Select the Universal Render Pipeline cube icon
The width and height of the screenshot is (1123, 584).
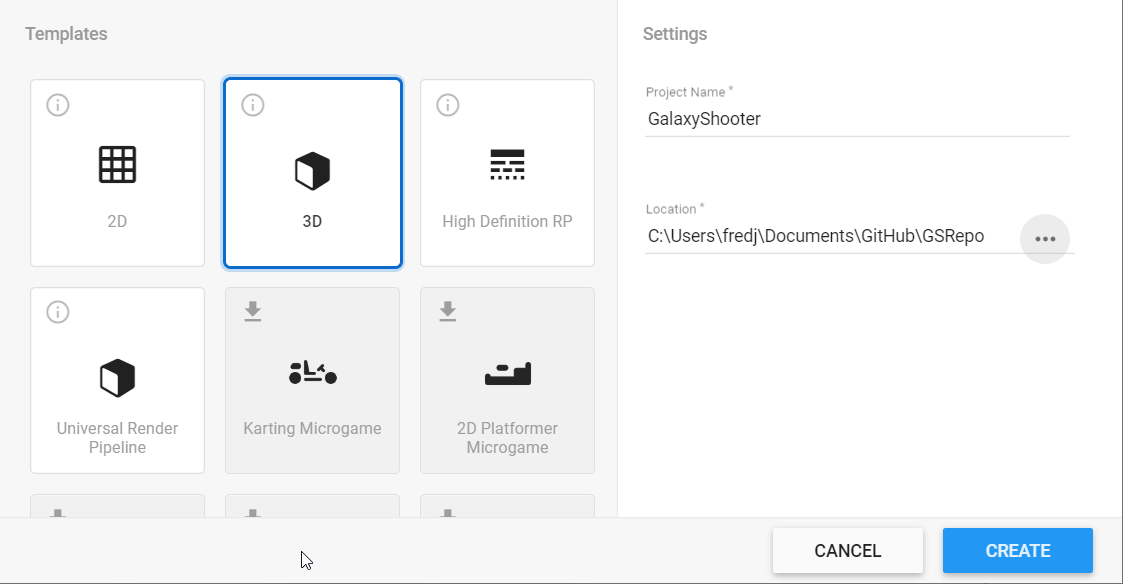[117, 377]
